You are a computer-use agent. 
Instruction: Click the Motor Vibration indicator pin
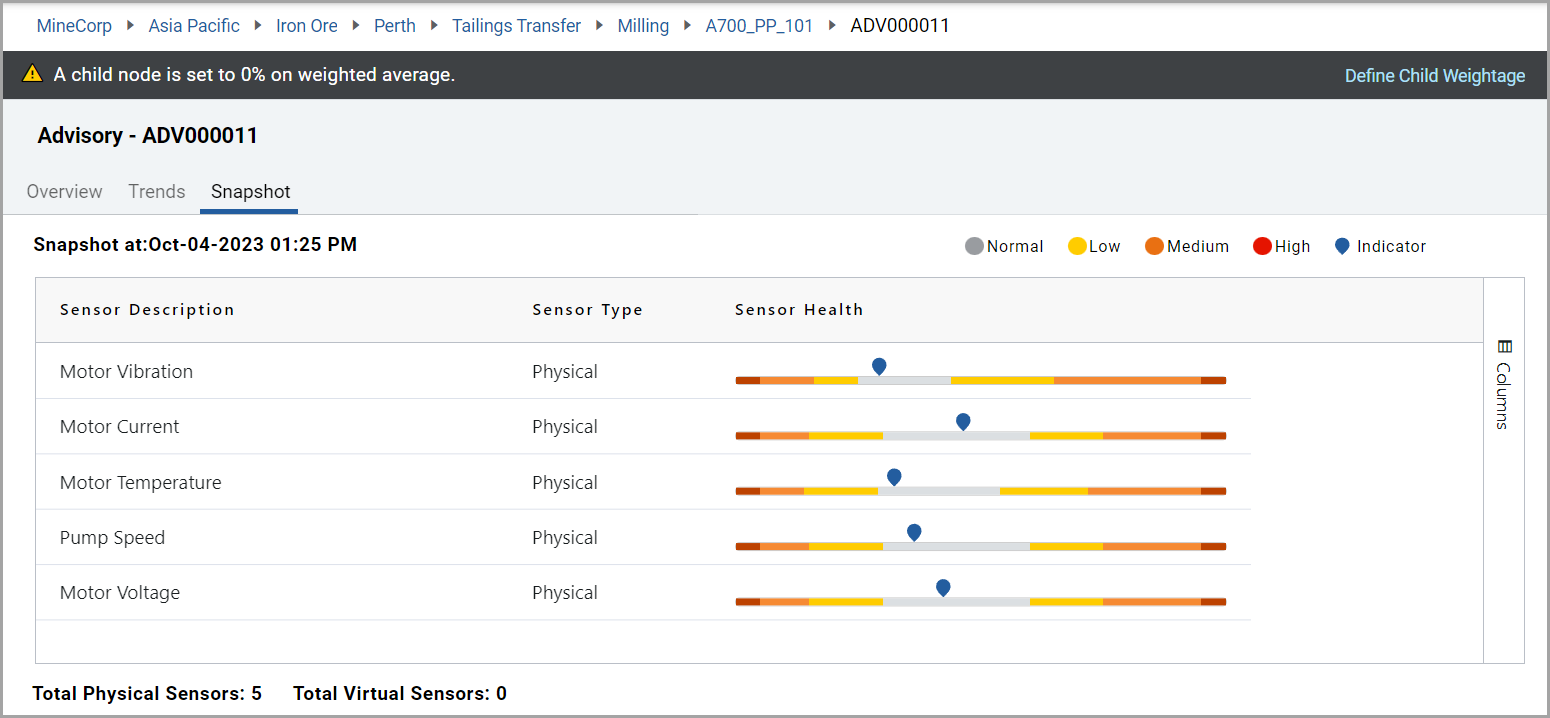879,366
